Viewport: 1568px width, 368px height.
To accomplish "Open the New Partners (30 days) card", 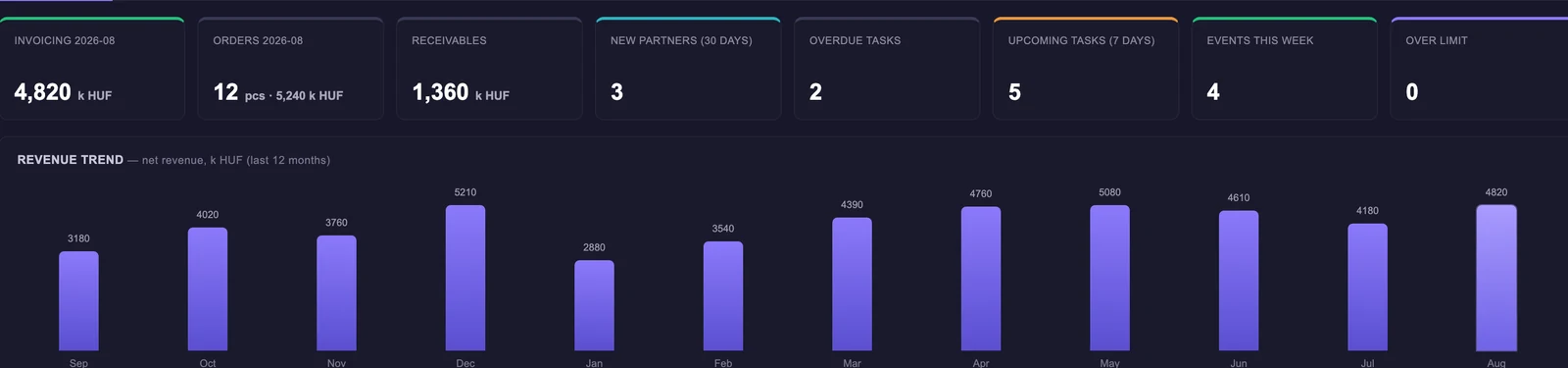I will point(688,69).
